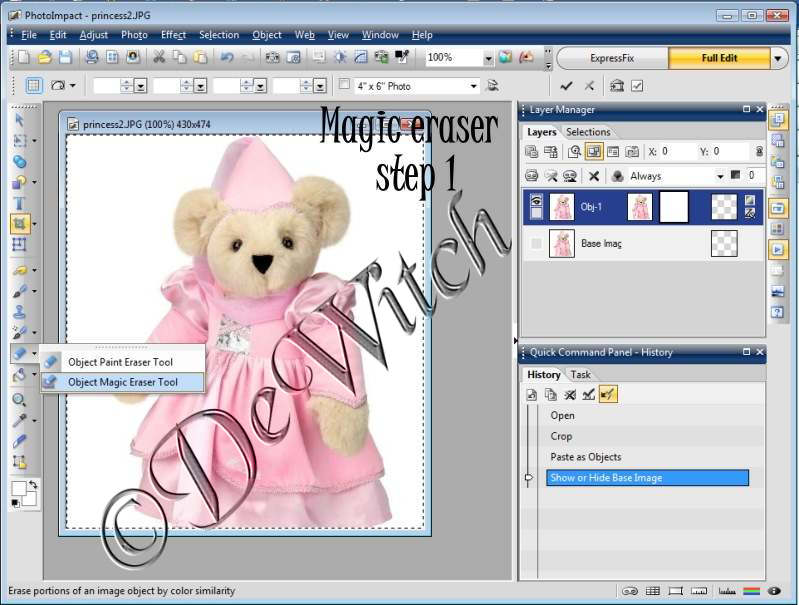Open the 100% zoom level dropdown
The height and width of the screenshot is (605, 799).
pyautogui.click(x=488, y=58)
